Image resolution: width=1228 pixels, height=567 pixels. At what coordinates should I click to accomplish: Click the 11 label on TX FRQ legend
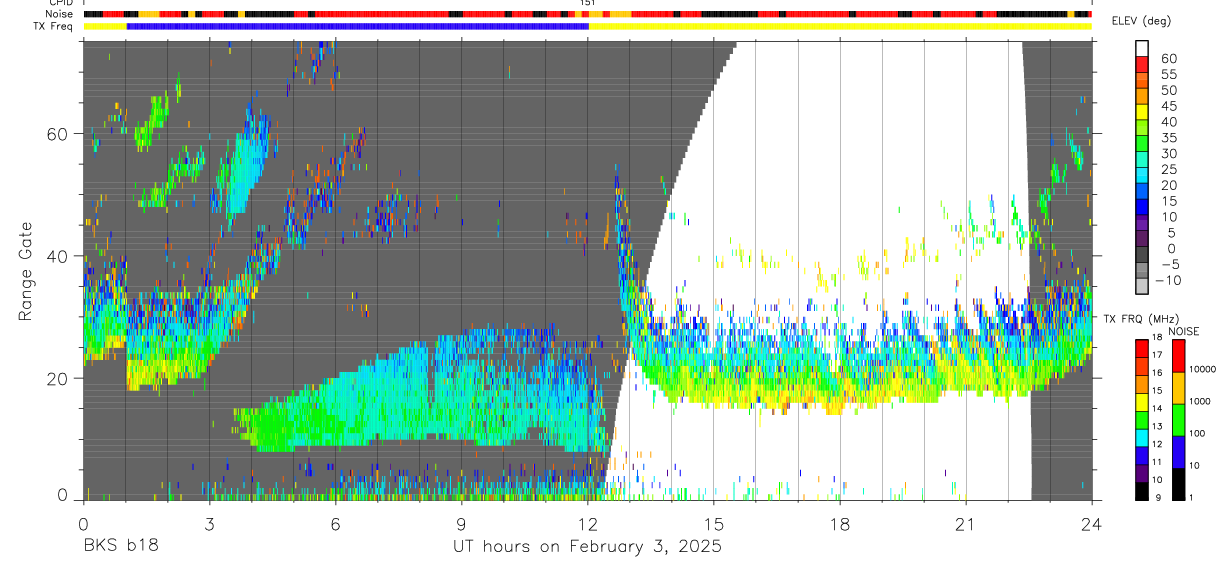point(1156,462)
